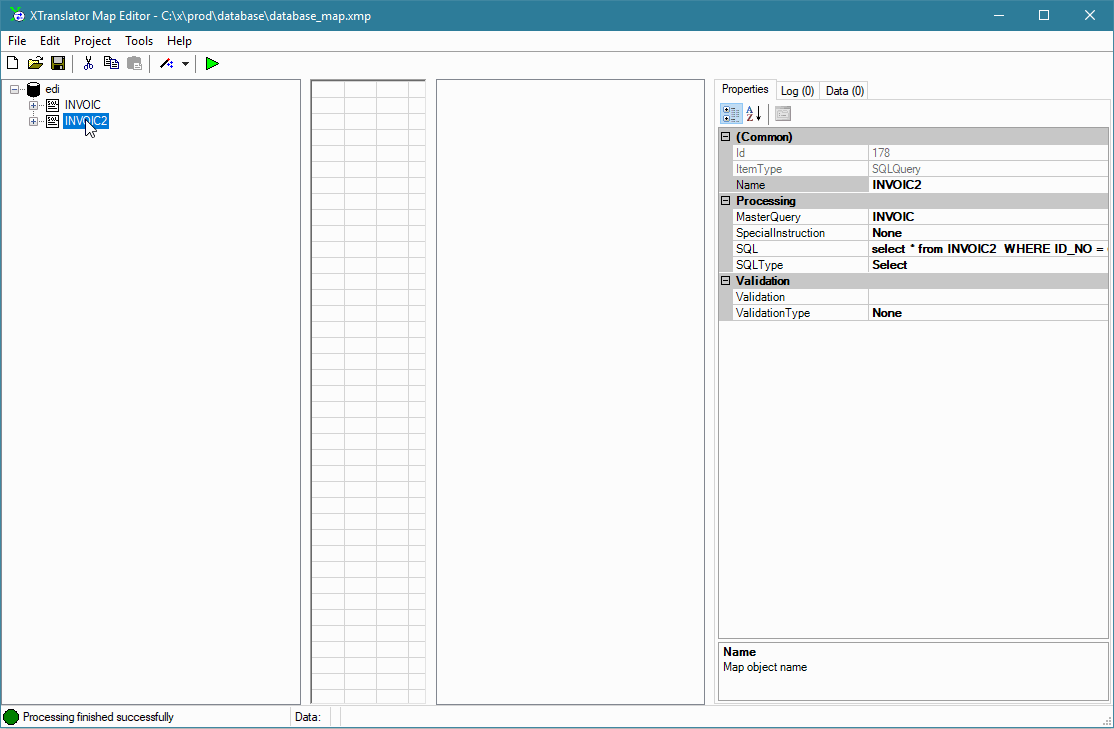Select the SQL property label
Screen dimensions: 1114x729
[800, 249]
